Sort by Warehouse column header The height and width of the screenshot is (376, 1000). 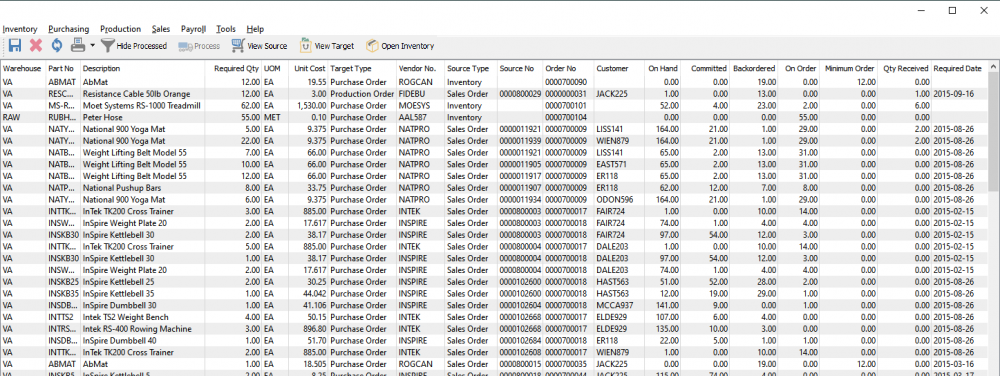pyautogui.click(x=22, y=68)
